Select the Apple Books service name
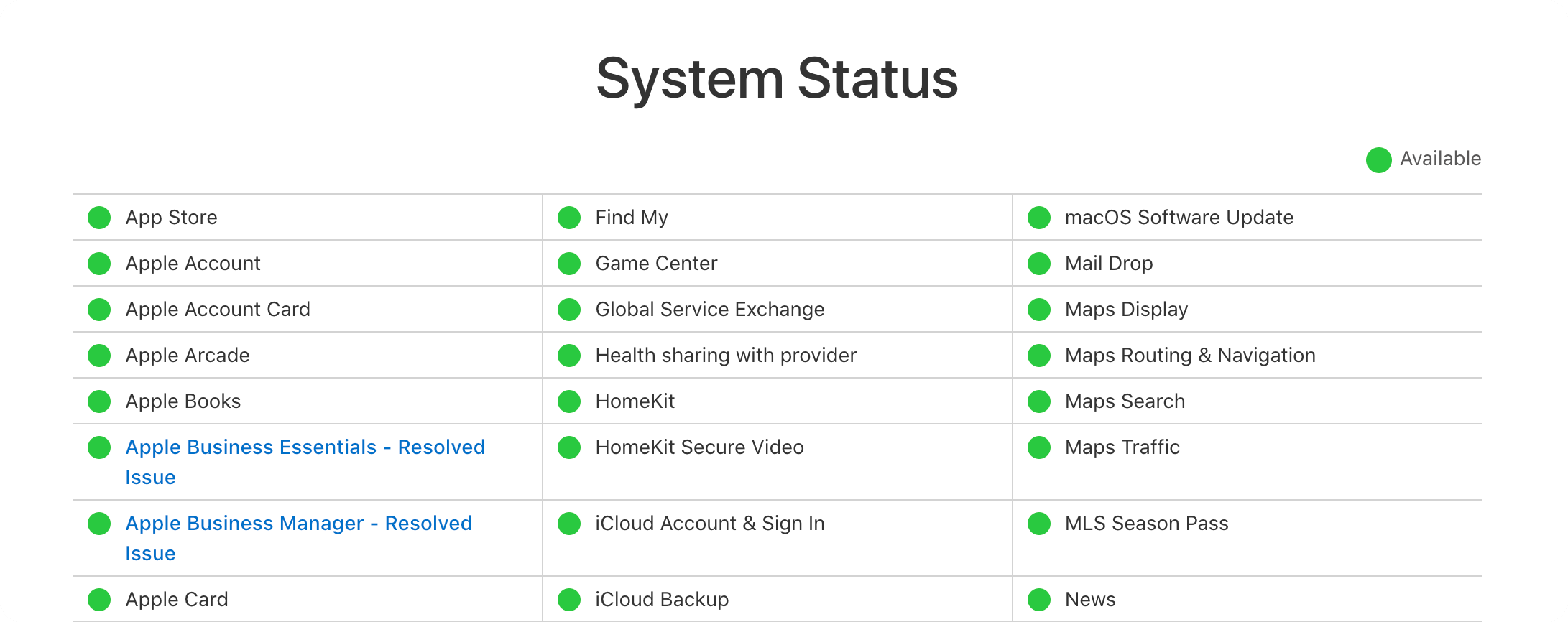 pyautogui.click(x=183, y=401)
